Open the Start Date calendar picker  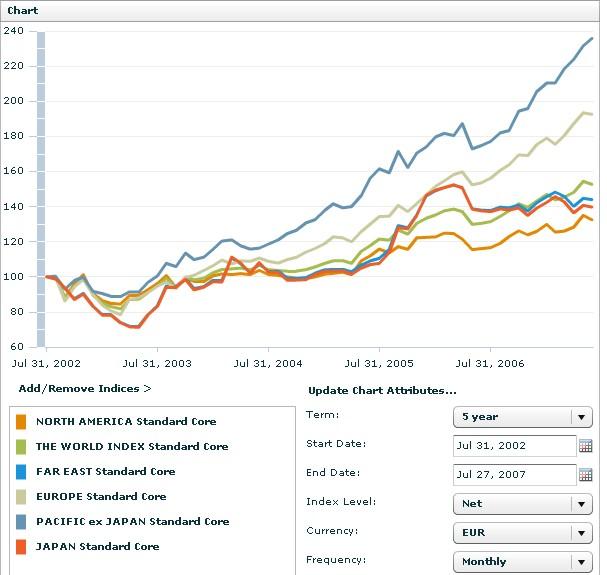[x=586, y=446]
